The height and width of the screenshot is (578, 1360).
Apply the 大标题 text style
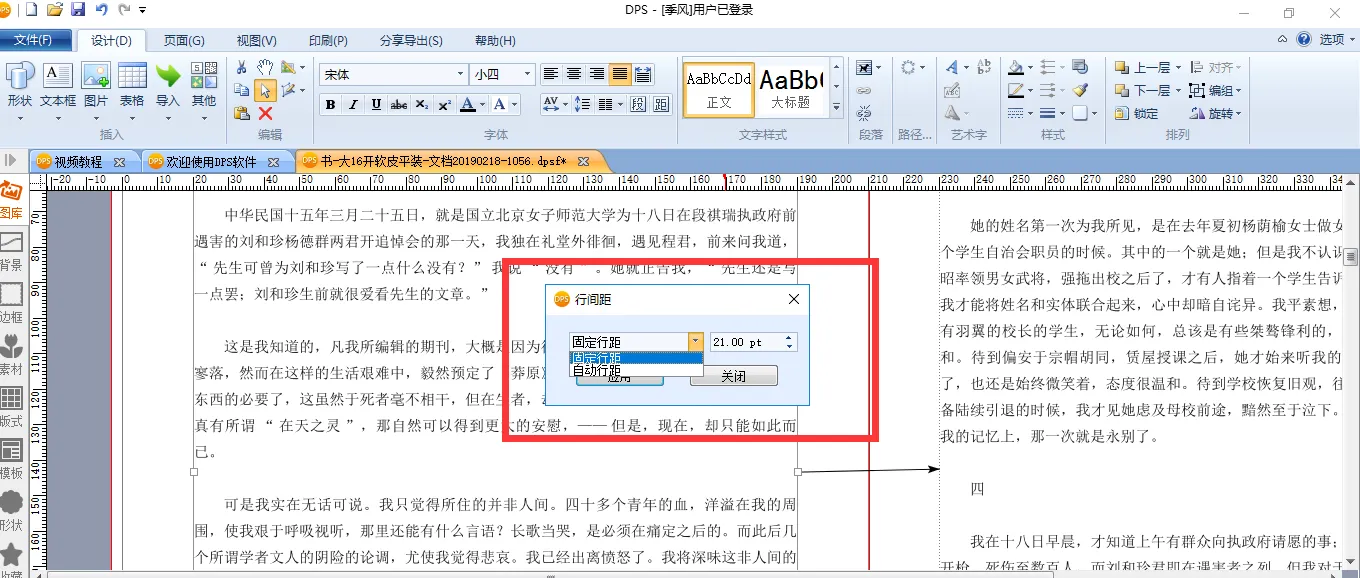click(x=790, y=89)
